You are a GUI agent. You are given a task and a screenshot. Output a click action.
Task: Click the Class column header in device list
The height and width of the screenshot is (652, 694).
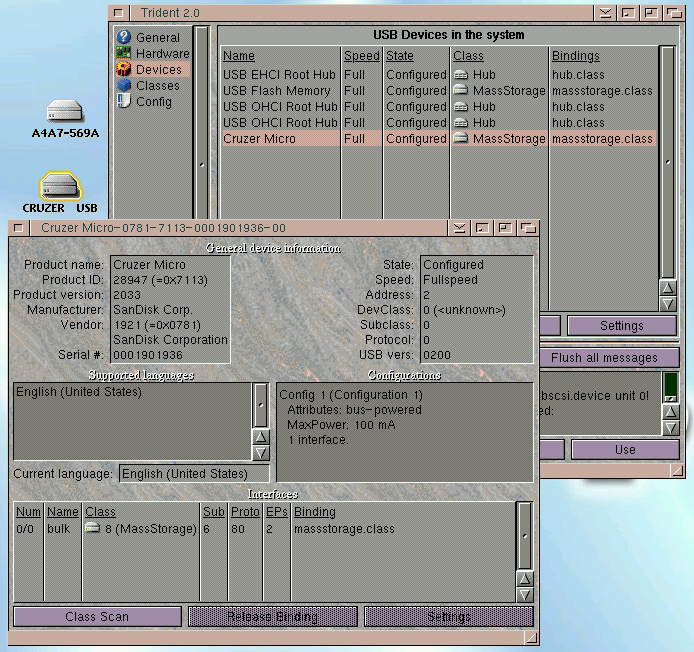point(468,56)
